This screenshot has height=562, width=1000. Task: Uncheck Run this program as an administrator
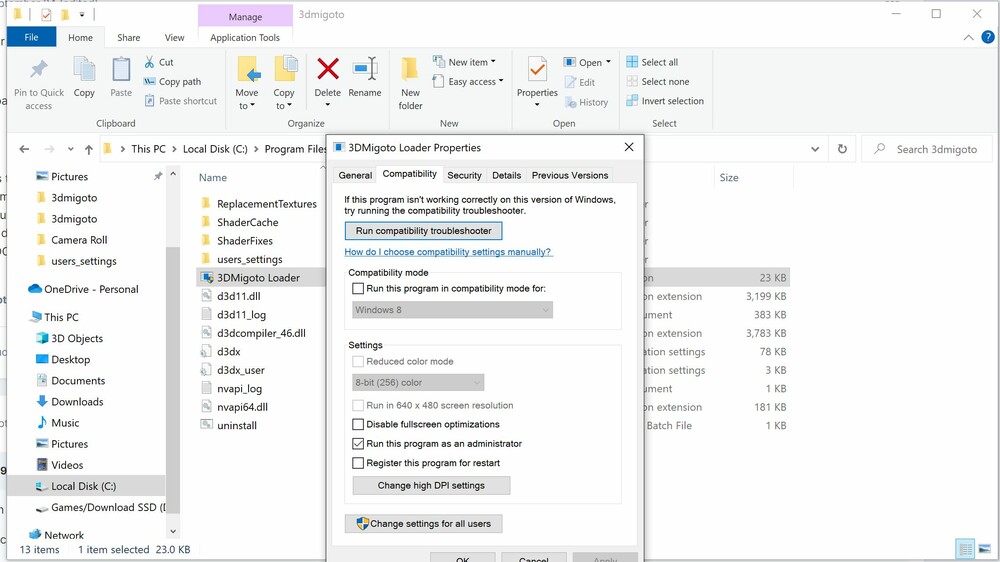(x=358, y=443)
